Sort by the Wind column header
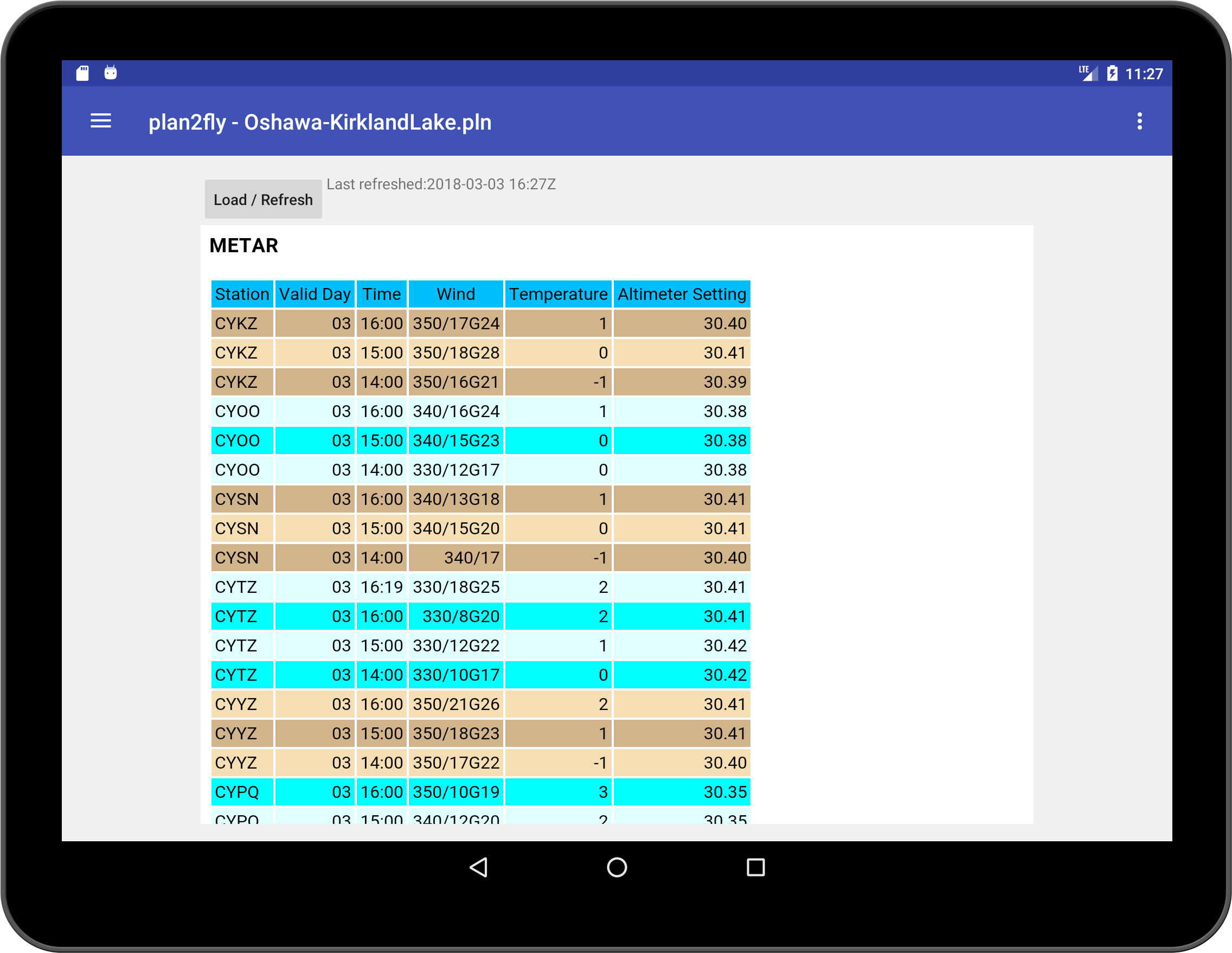This screenshot has width=1232, height=953. pos(455,294)
